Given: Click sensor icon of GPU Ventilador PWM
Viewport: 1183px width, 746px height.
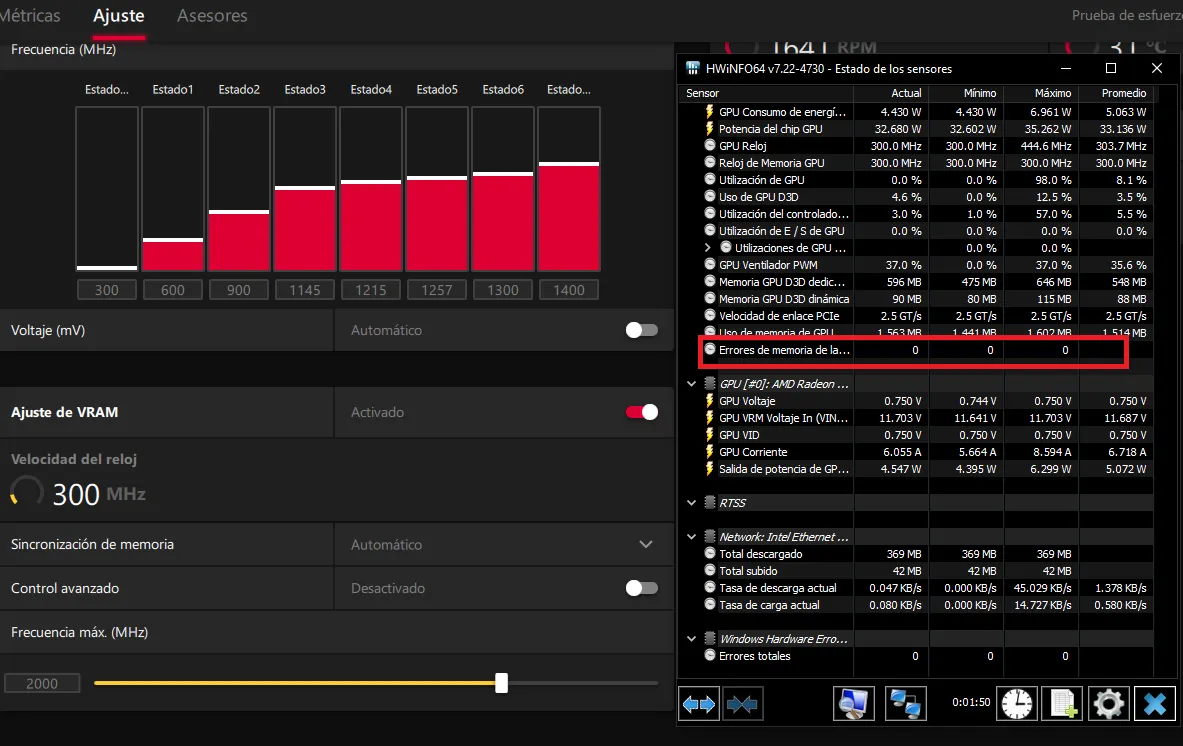Looking at the screenshot, I should point(710,265).
